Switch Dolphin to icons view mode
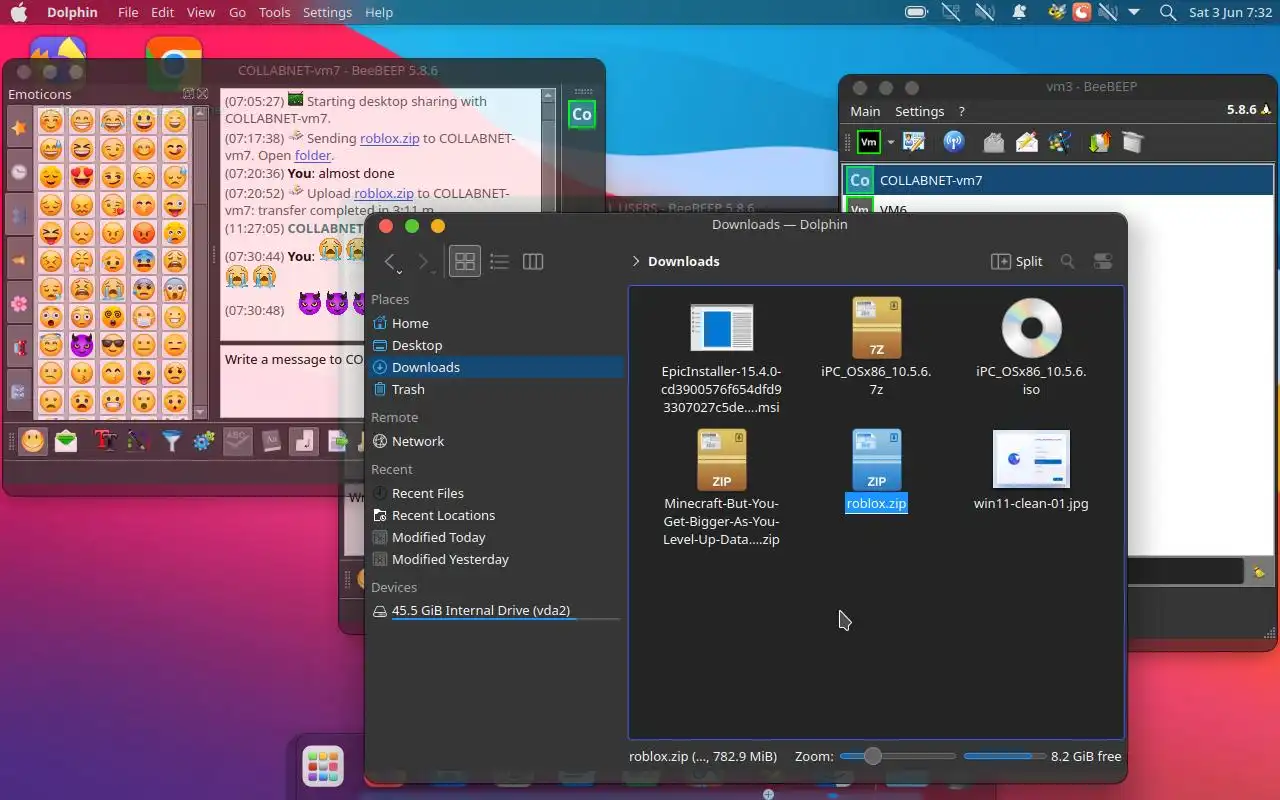 tap(465, 261)
